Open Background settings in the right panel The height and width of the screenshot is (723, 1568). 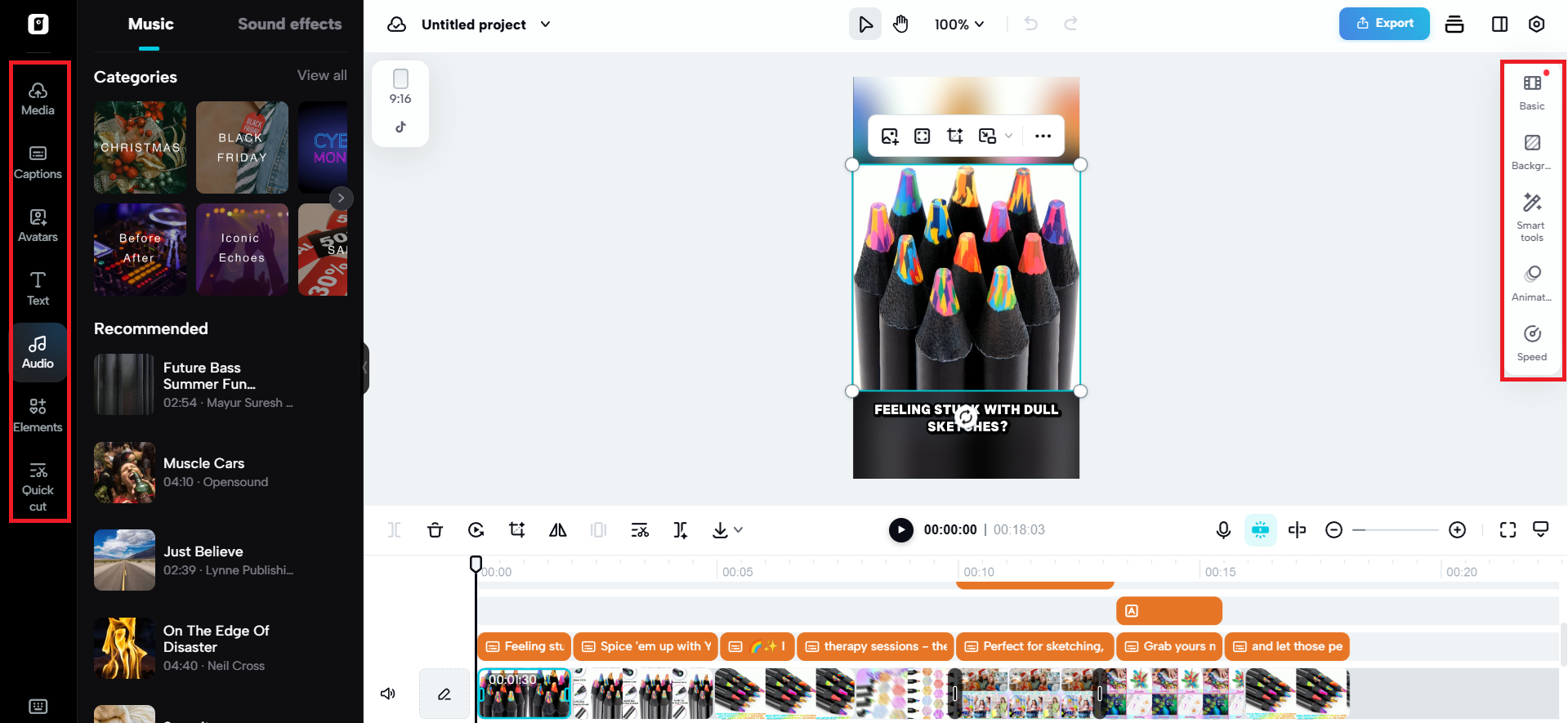[1532, 152]
